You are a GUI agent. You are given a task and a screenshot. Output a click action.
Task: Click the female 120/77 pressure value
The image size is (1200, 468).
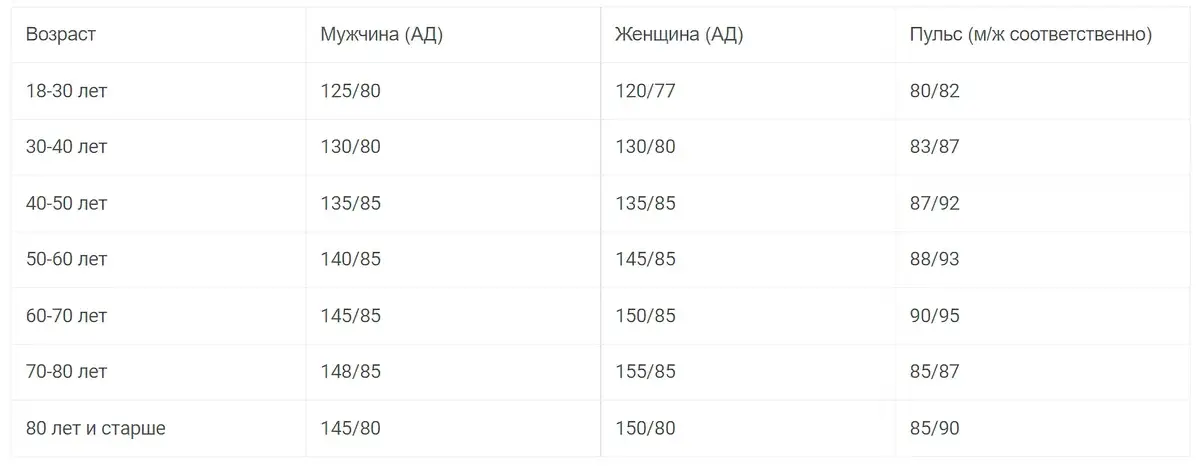(645, 91)
